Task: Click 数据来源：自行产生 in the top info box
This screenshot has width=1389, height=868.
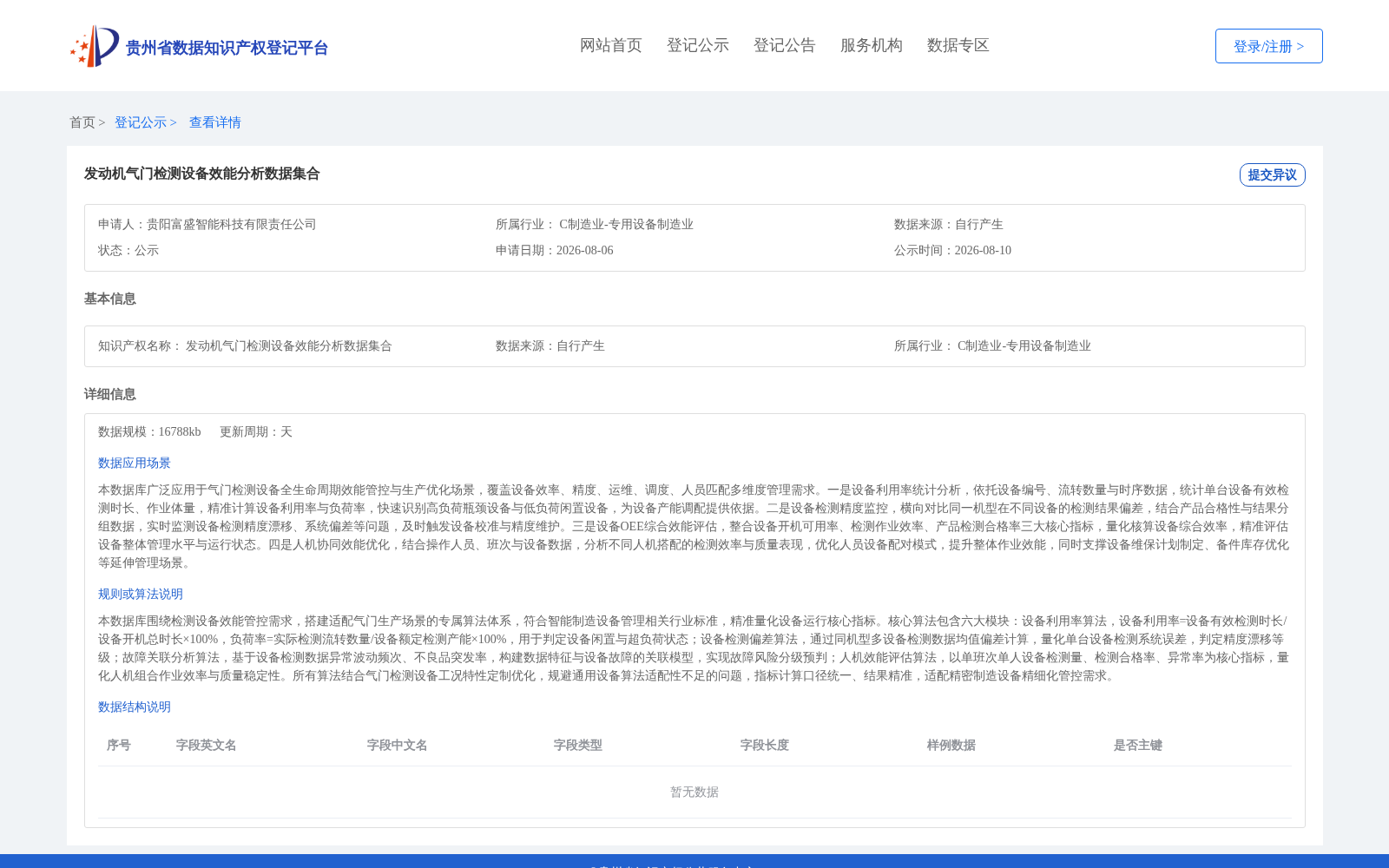Action: 948,224
